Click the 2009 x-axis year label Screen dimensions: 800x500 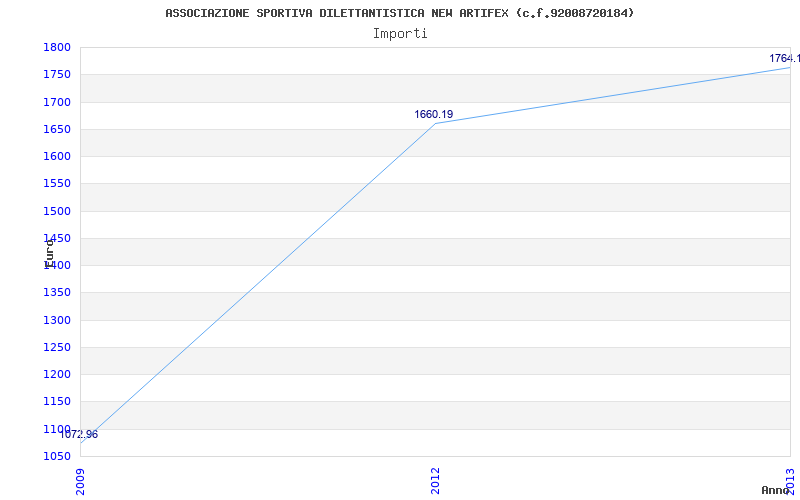81,481
